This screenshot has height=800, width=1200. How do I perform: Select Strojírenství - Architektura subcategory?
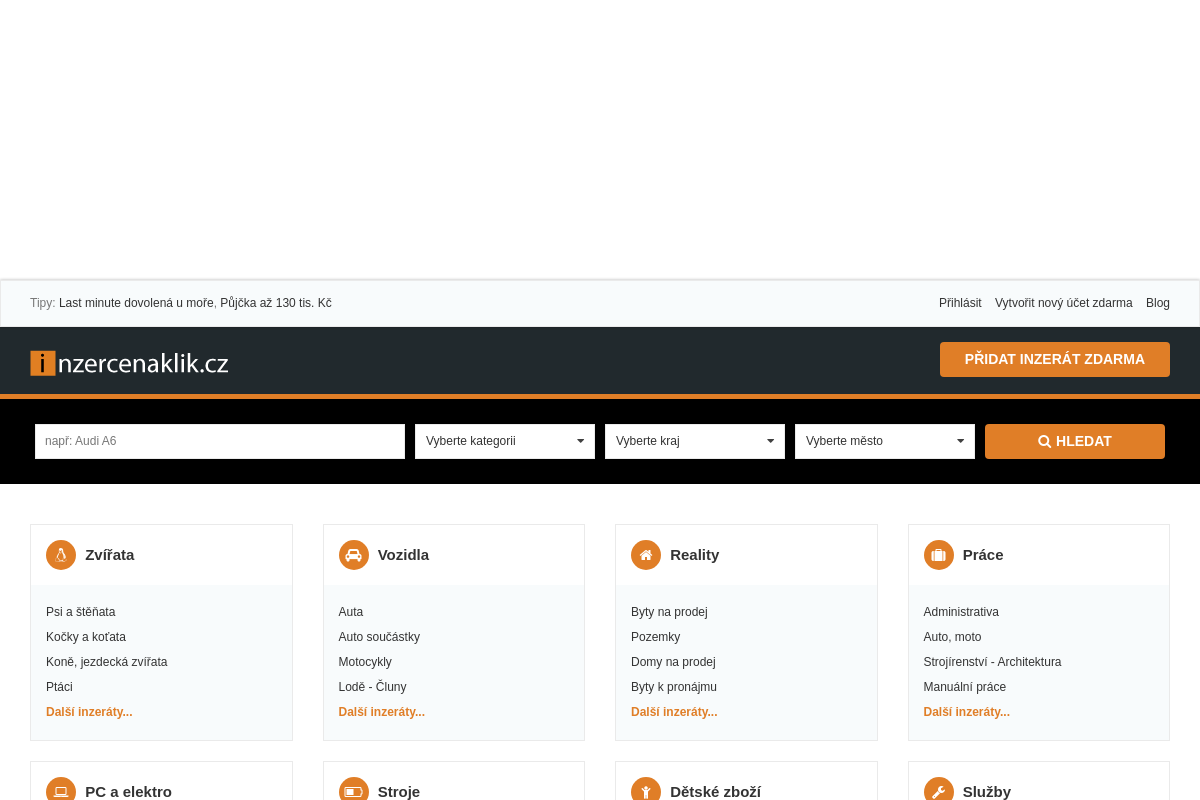point(993,662)
